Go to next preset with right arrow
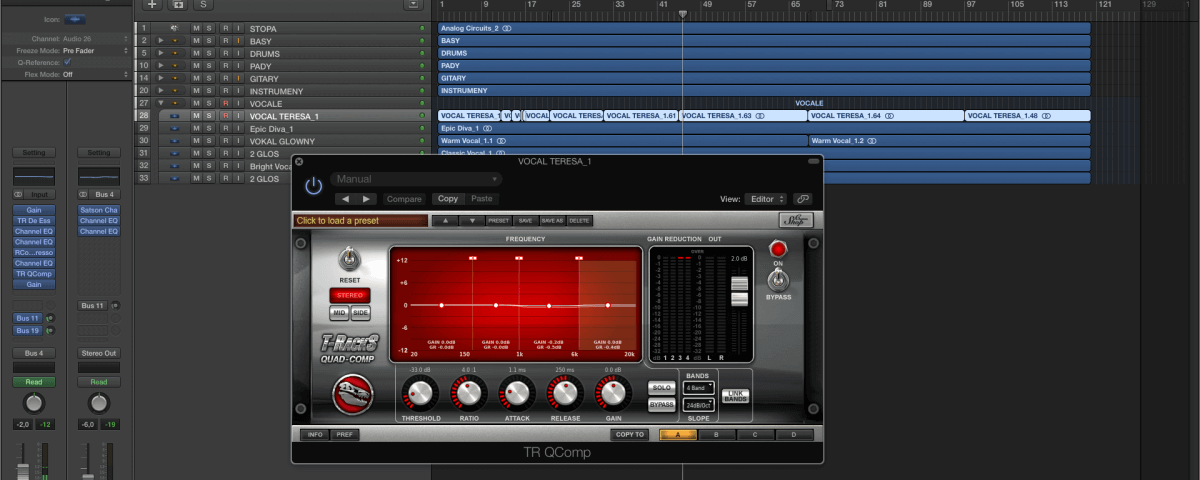Viewport: 1200px width, 480px height. (366, 199)
